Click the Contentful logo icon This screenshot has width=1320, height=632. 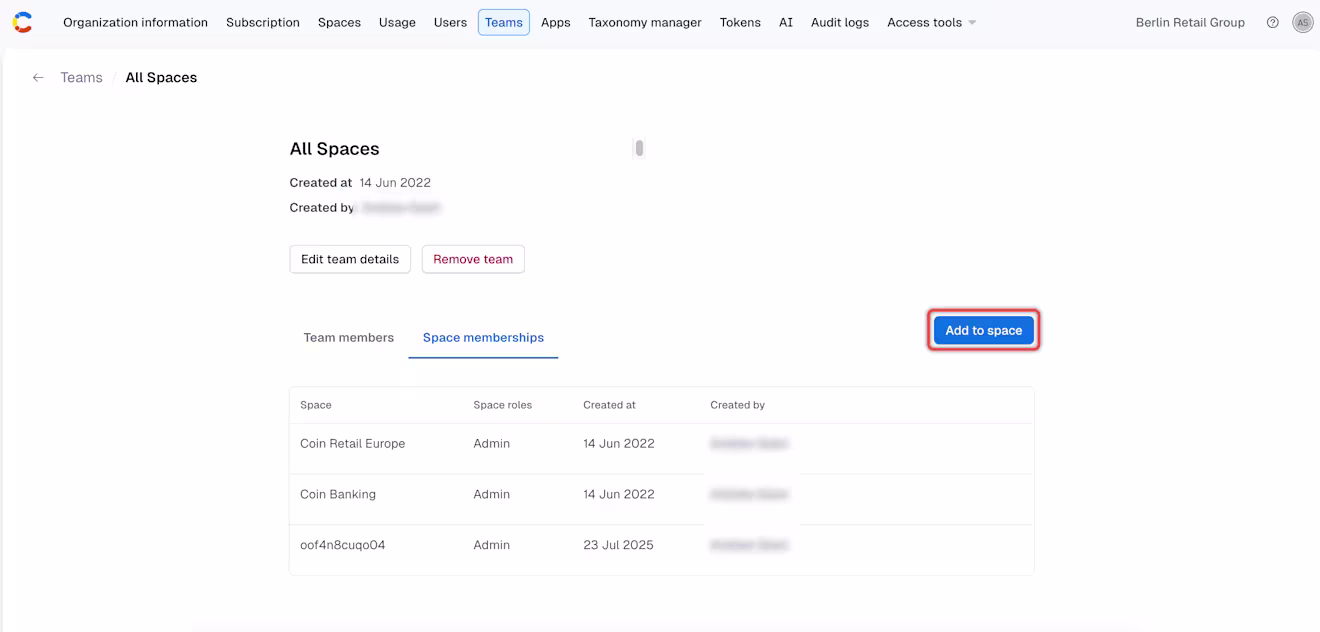click(x=22, y=22)
